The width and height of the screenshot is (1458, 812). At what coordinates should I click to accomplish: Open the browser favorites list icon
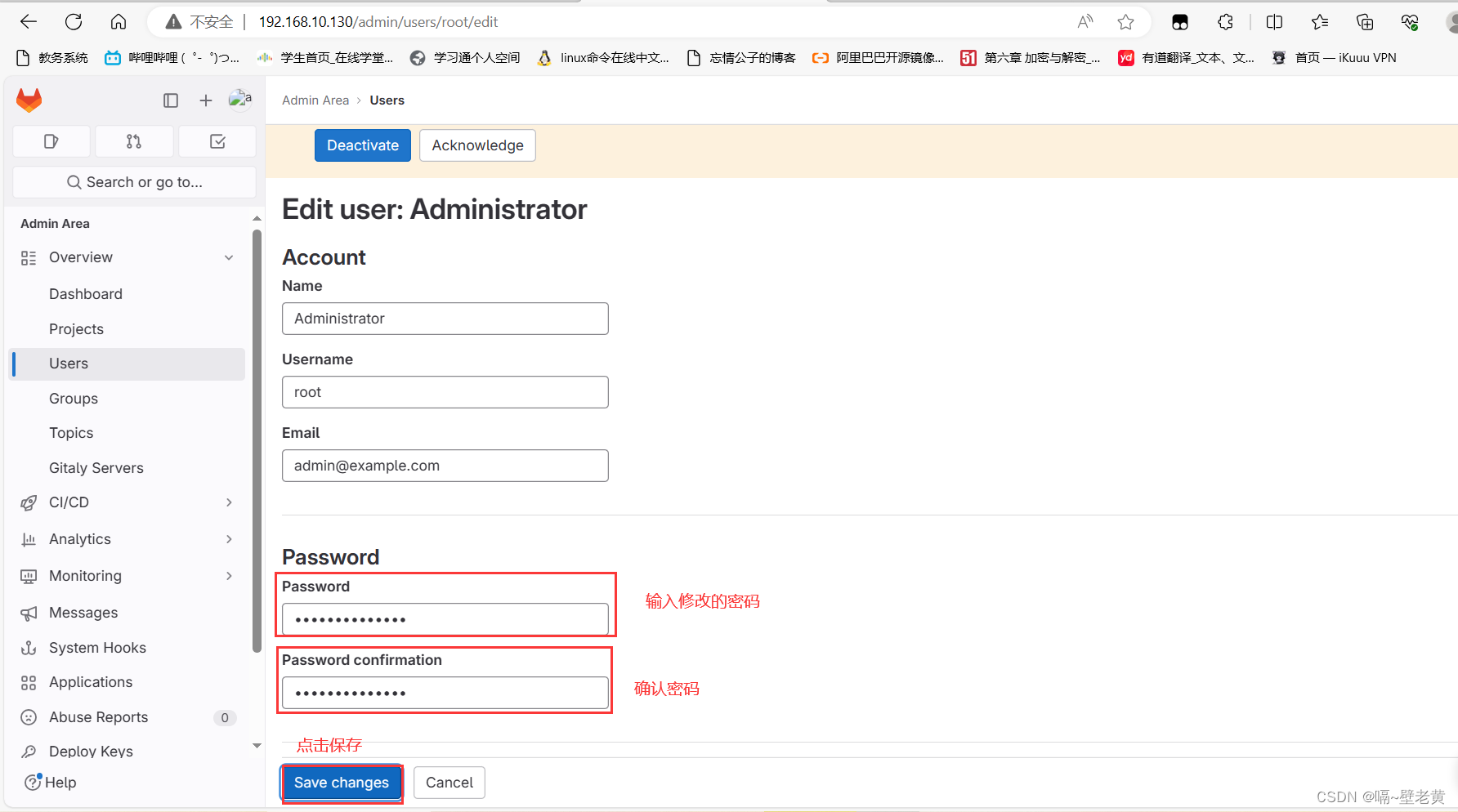(1320, 22)
